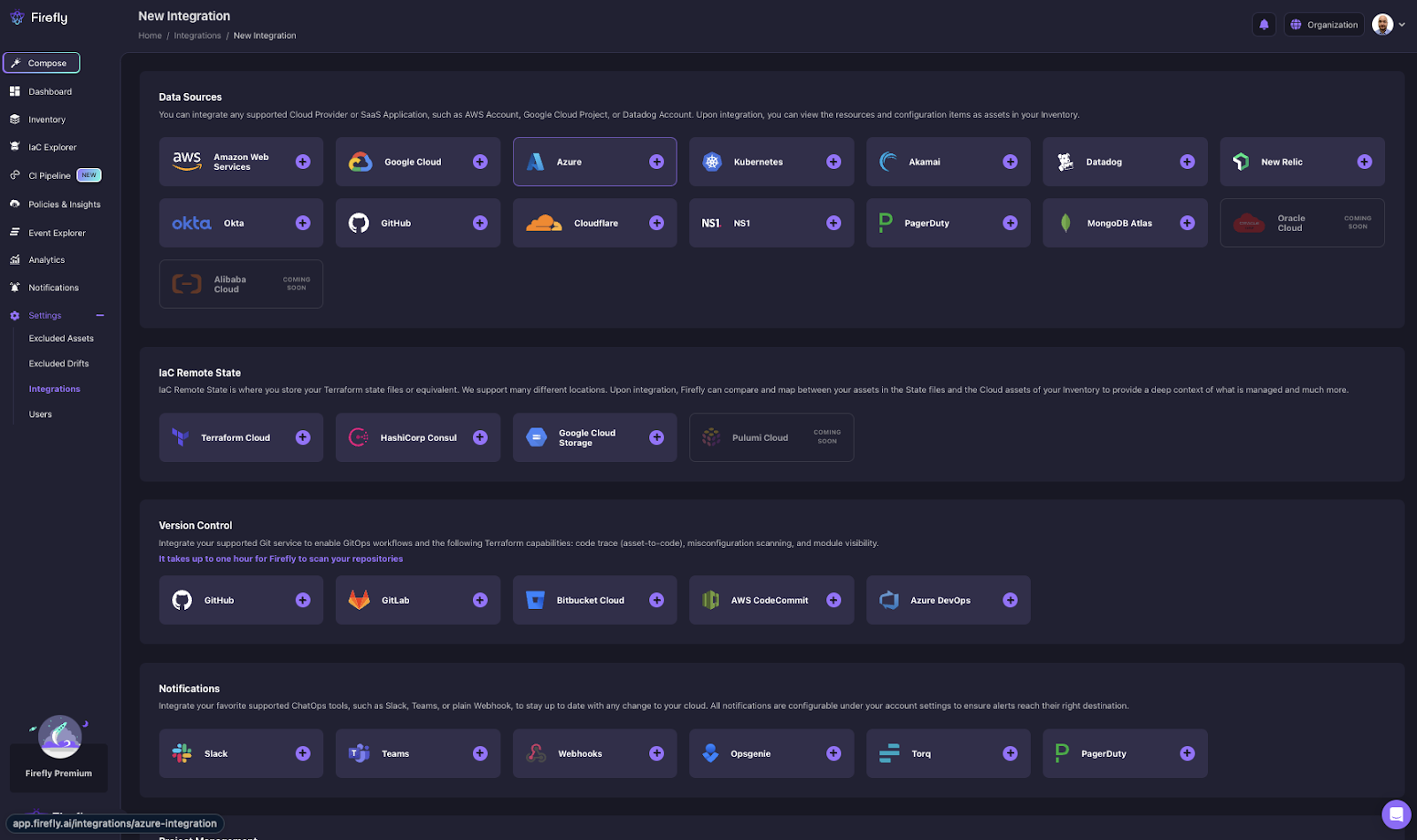Add Google Cloud Storage with plus icon

pyautogui.click(x=656, y=437)
